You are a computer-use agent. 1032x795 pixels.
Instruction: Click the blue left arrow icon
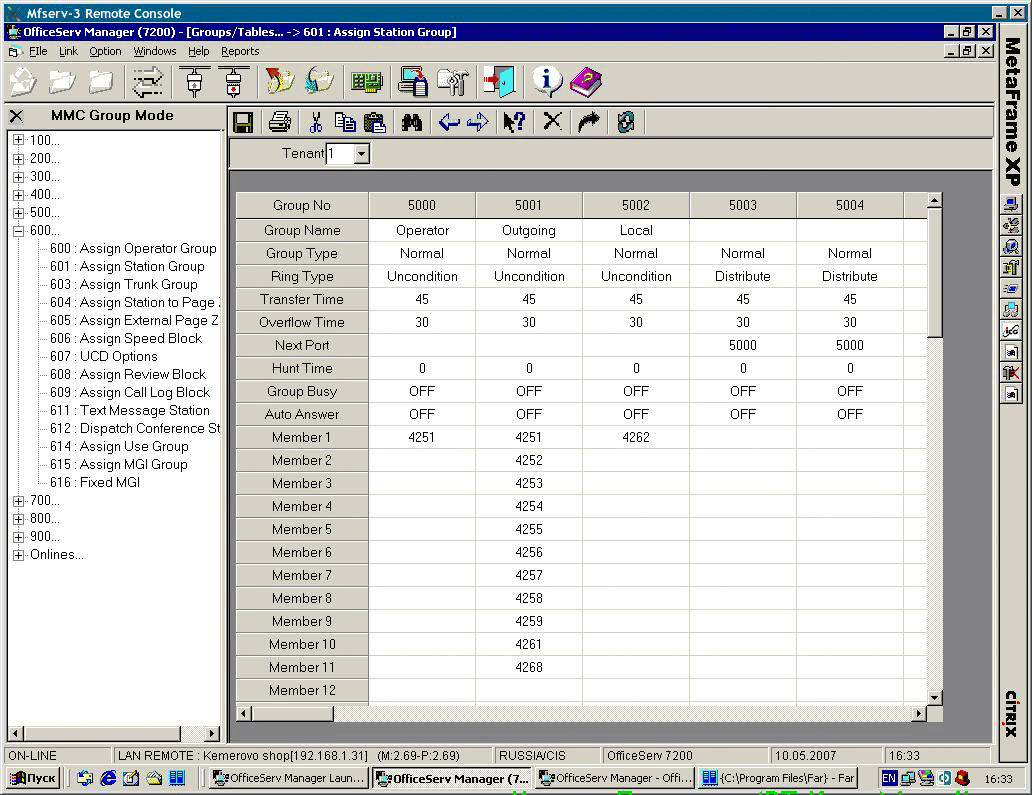[449, 122]
